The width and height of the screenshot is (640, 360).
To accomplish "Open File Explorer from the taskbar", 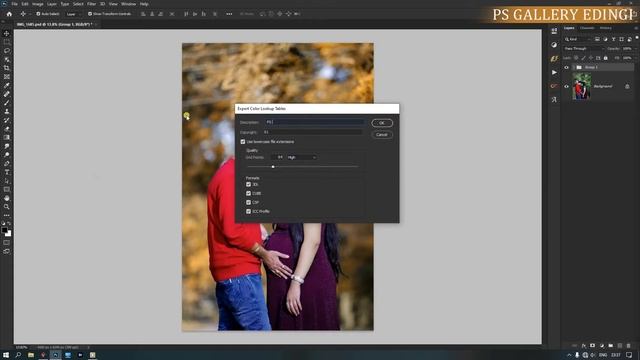I will [31, 355].
